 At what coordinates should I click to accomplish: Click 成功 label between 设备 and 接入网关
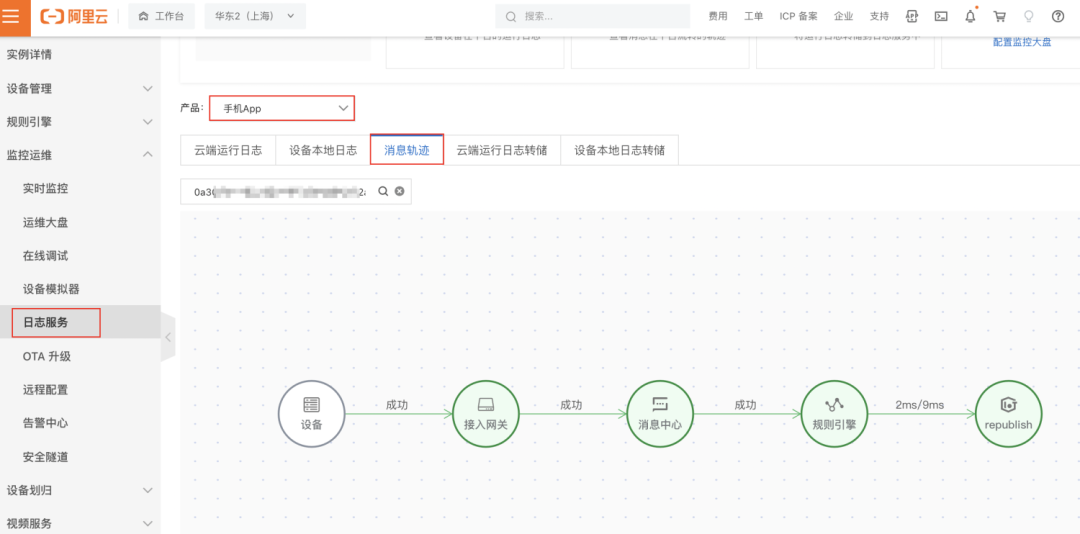pos(397,405)
